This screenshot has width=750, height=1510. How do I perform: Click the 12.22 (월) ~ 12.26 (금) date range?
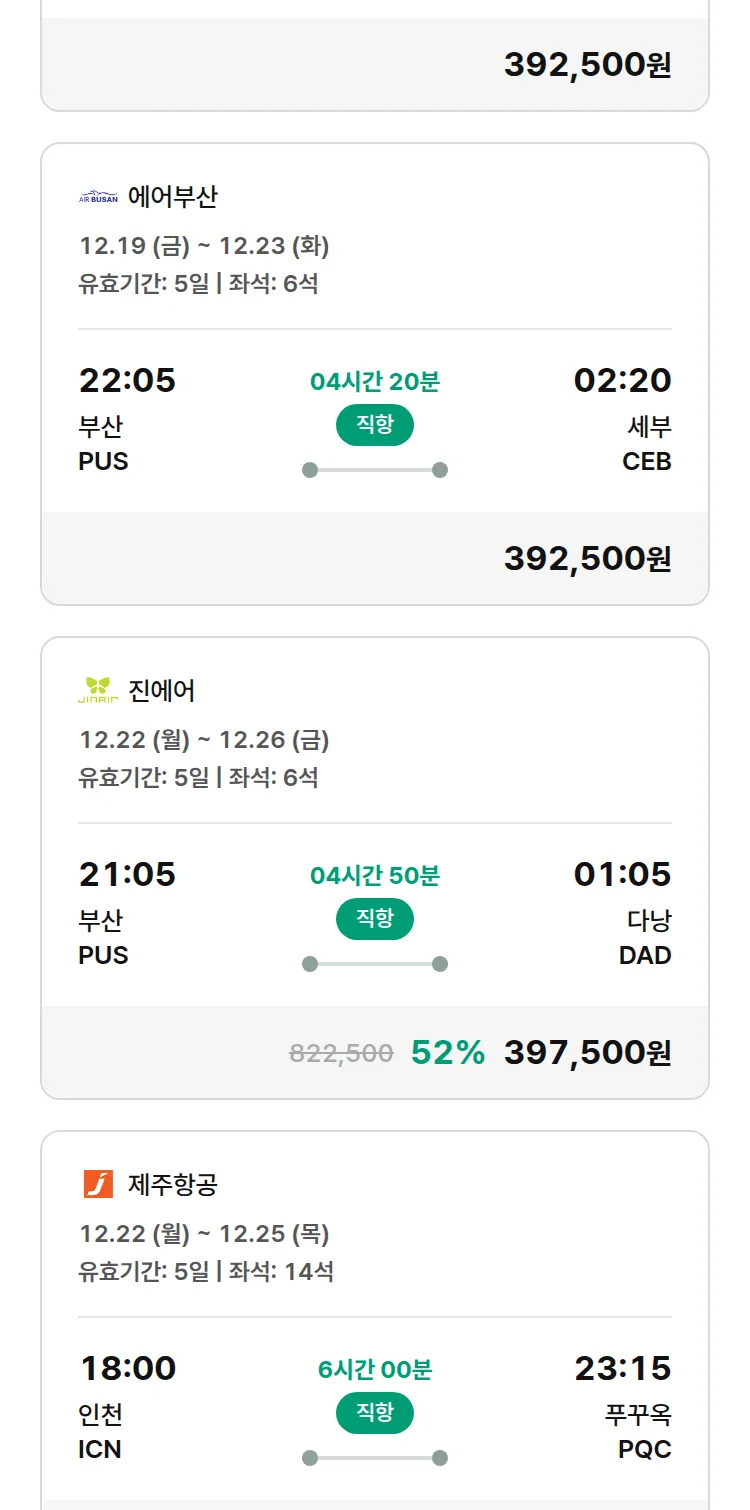[204, 740]
